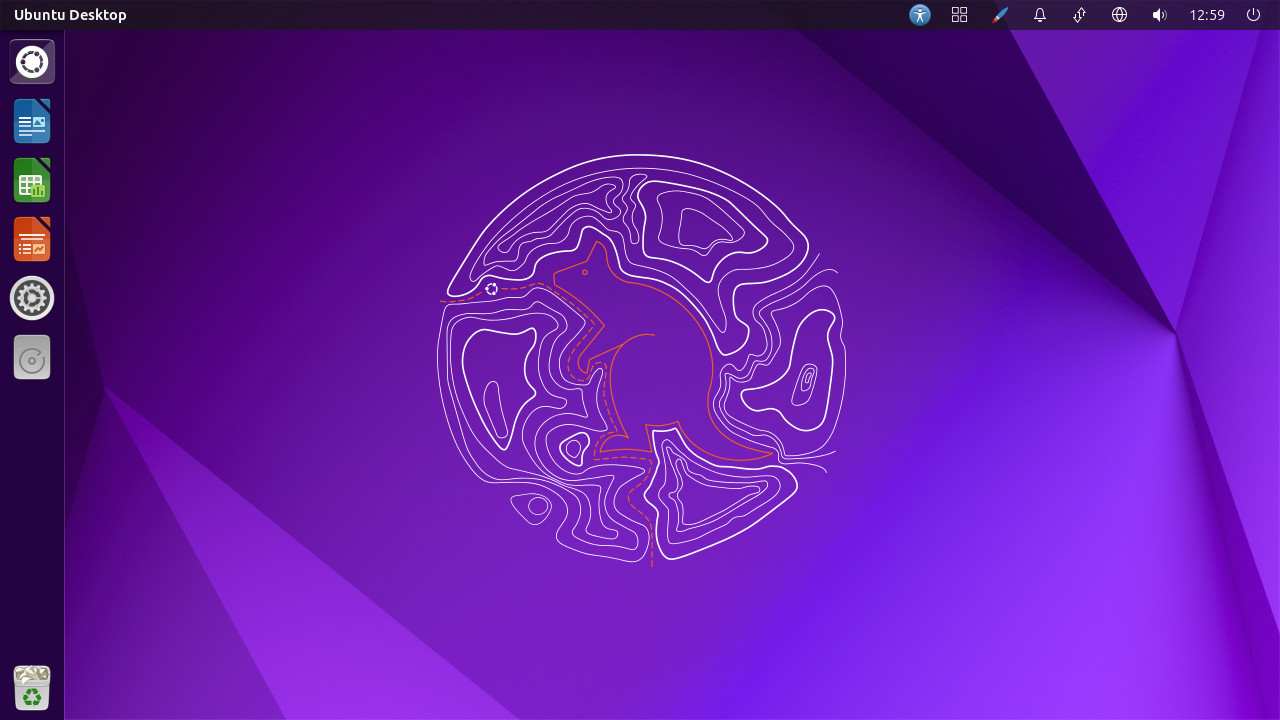Open the Trash from the dock
1280x720 pixels.
coord(31,687)
